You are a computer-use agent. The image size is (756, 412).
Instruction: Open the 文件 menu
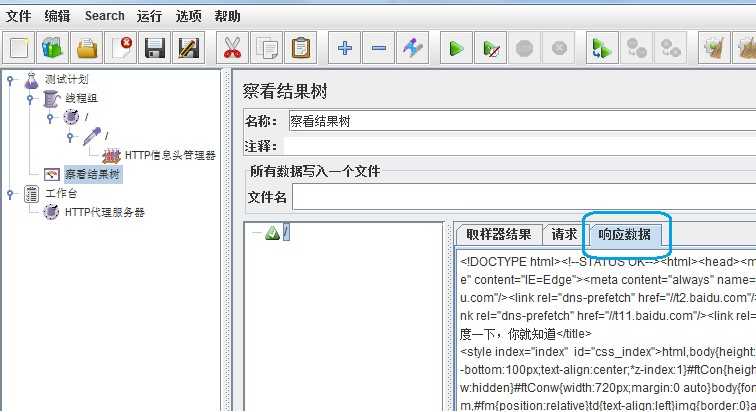point(18,16)
